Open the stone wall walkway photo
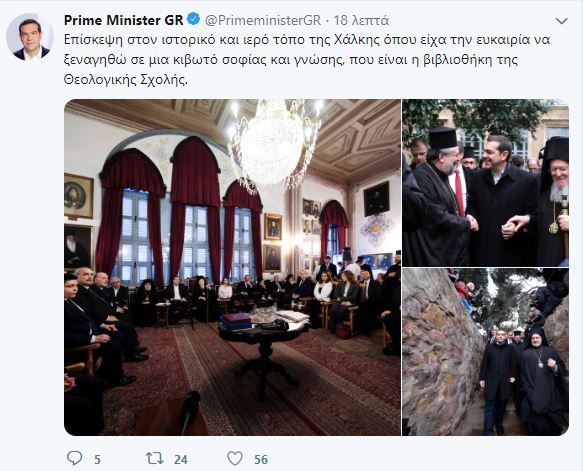 [x=486, y=352]
